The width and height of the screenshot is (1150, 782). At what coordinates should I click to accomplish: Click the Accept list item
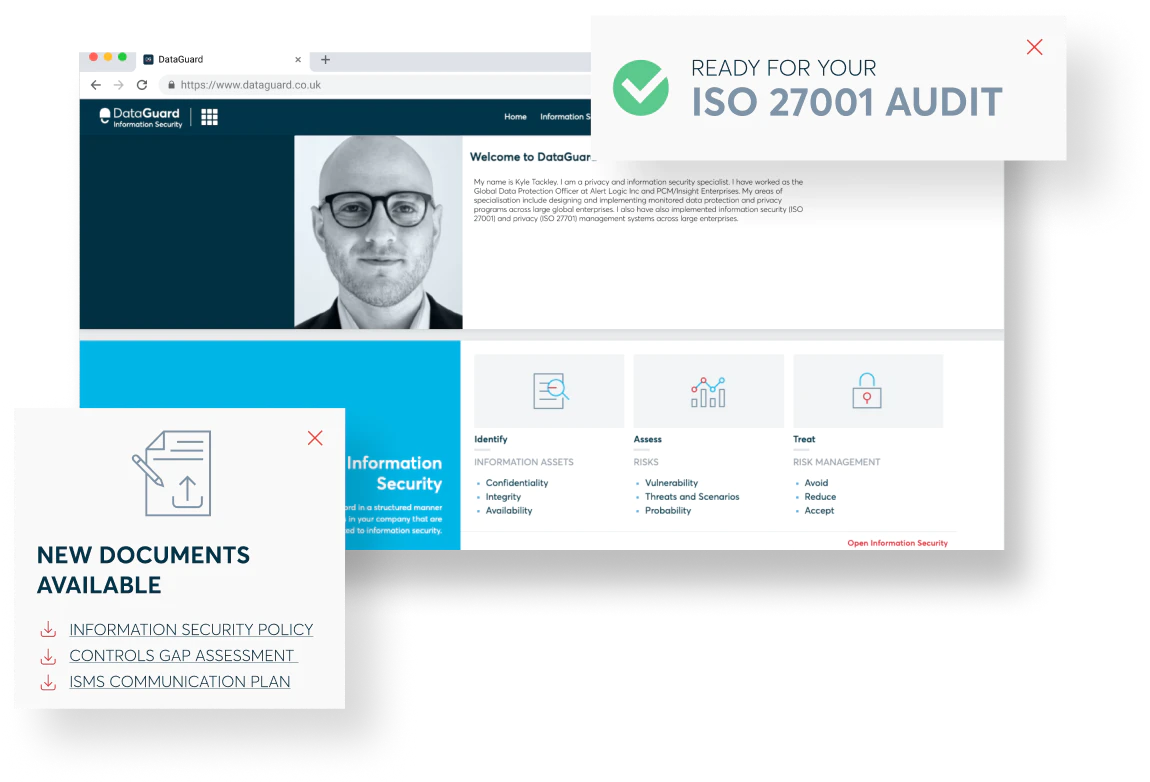point(819,511)
